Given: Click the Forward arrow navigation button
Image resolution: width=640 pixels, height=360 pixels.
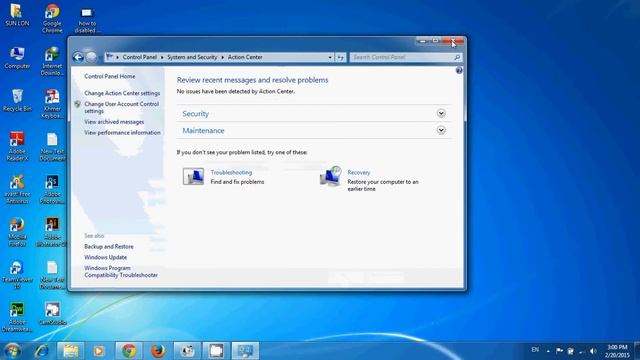Looking at the screenshot, I should point(91,57).
